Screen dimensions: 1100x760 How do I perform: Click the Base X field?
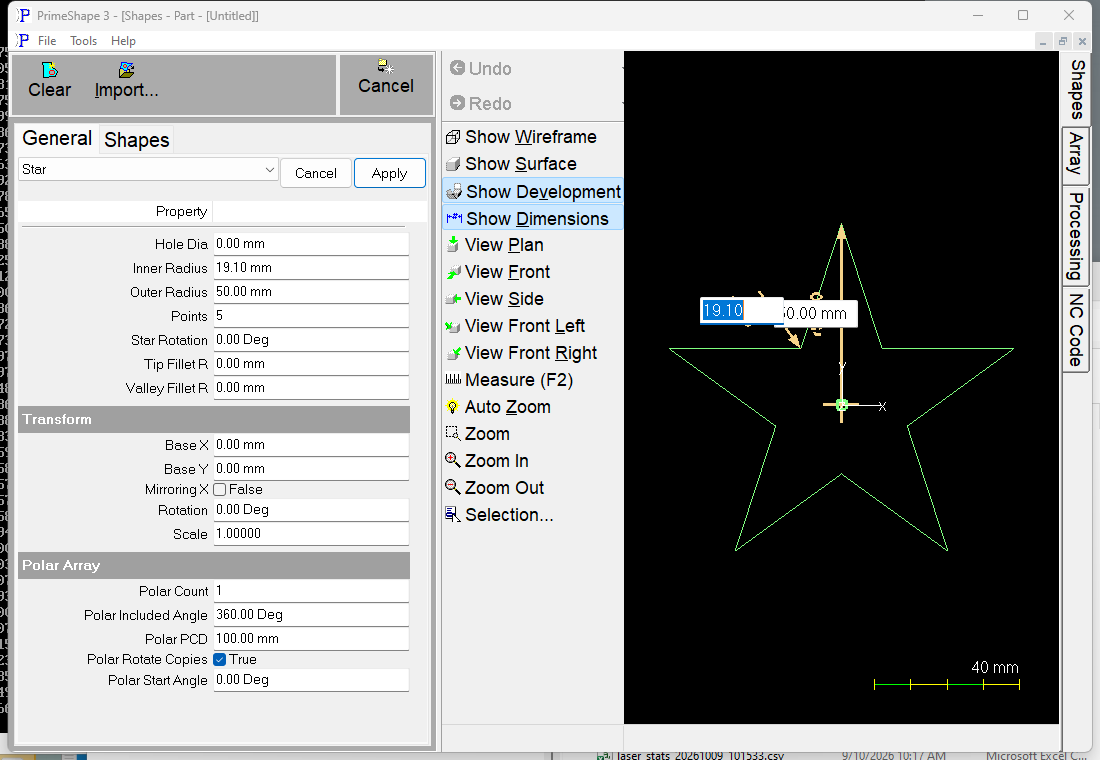click(311, 445)
